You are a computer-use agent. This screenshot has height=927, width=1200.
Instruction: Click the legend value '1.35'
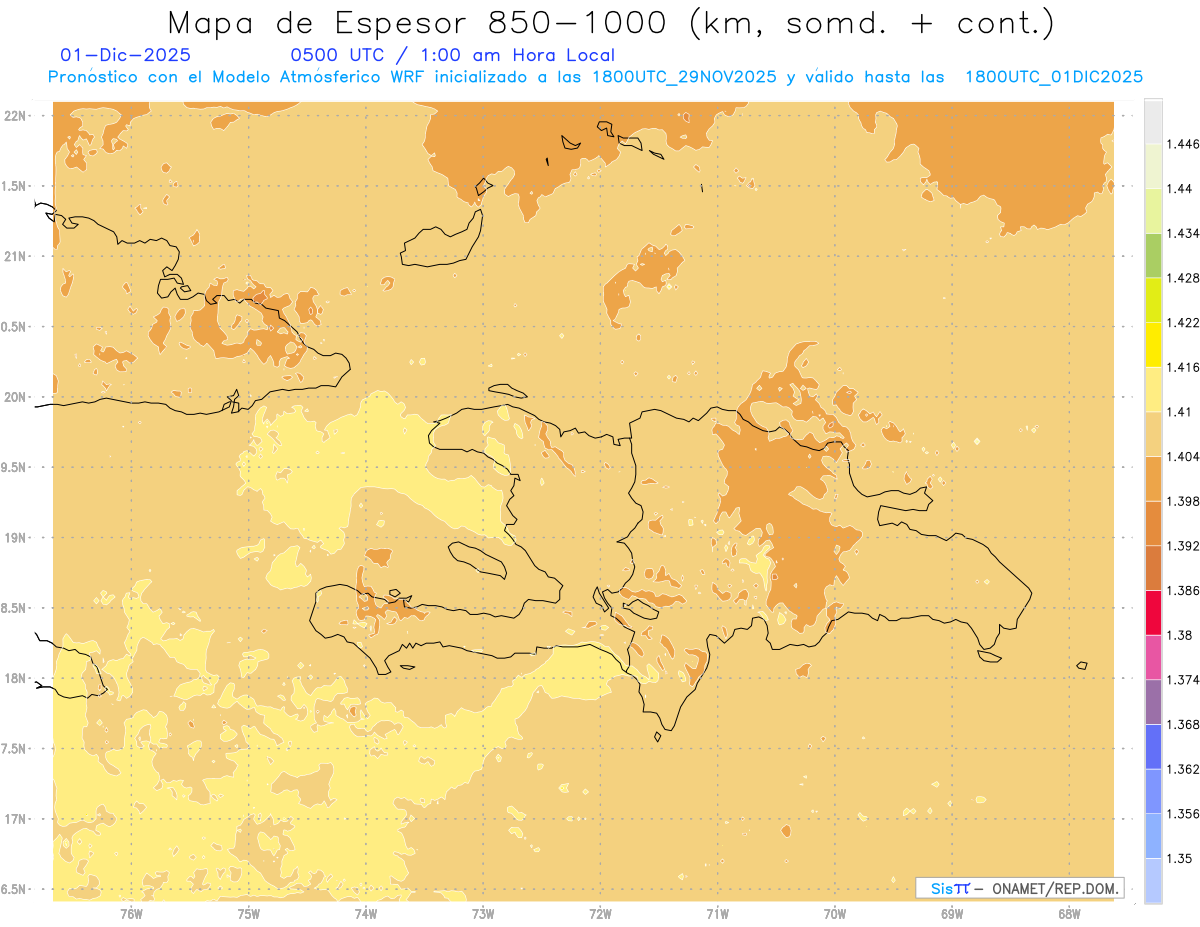(x=1180, y=858)
